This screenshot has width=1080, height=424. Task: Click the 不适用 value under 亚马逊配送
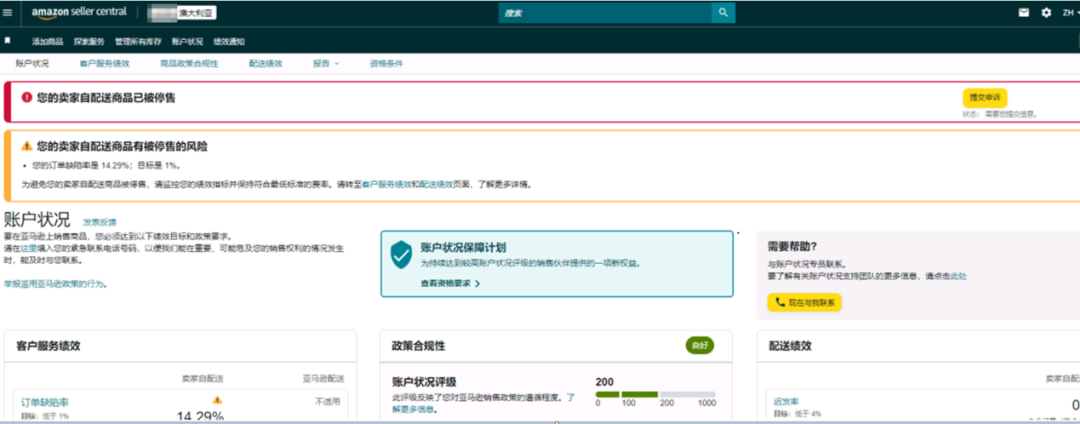point(328,402)
